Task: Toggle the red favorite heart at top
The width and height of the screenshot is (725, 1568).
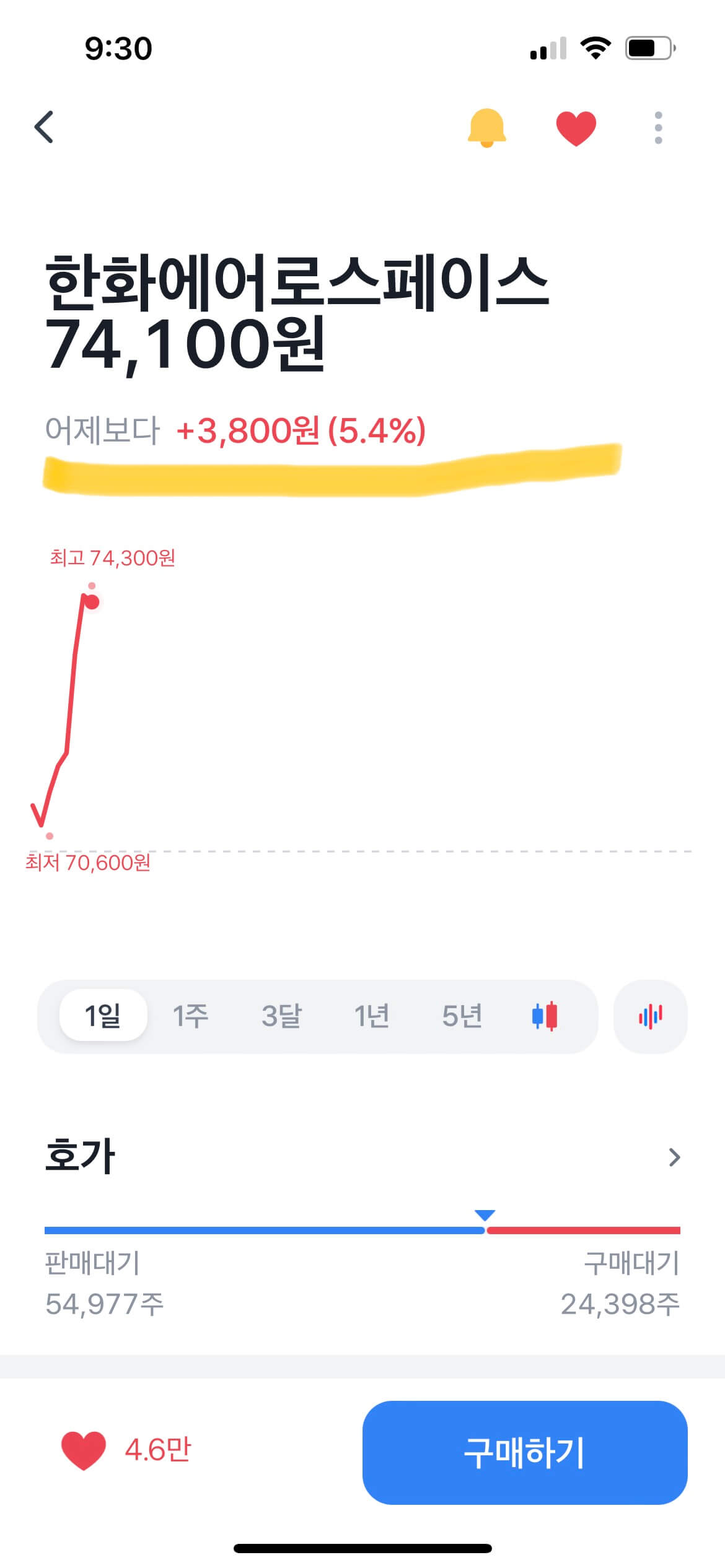Action: (576, 128)
